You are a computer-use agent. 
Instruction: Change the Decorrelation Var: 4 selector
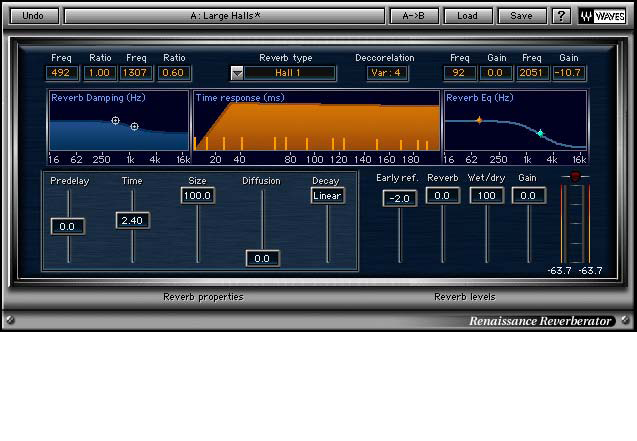pos(384,73)
